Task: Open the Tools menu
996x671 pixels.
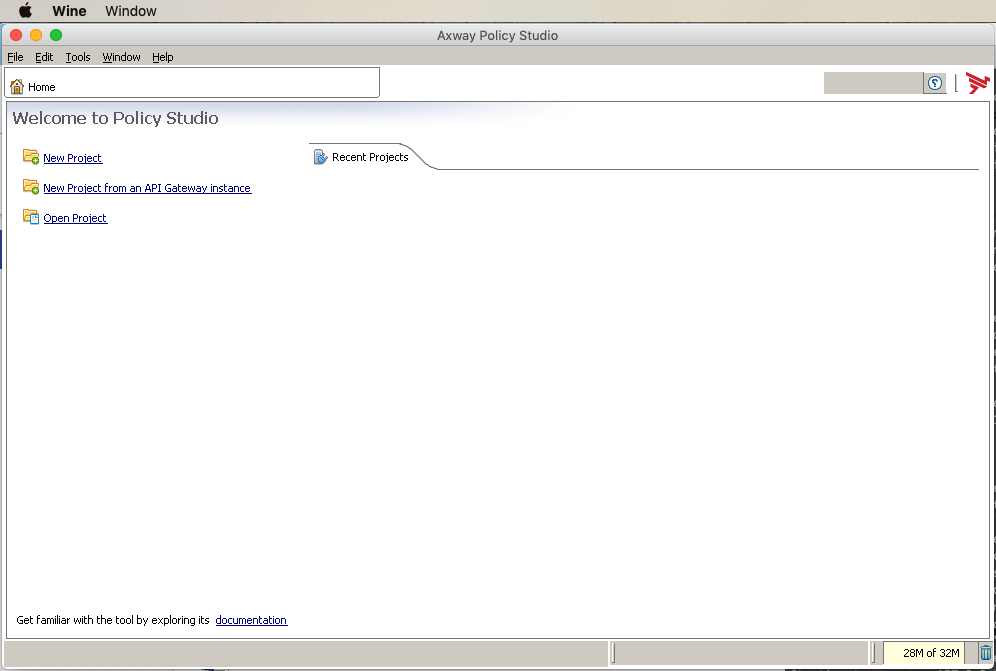Action: pyautogui.click(x=77, y=57)
